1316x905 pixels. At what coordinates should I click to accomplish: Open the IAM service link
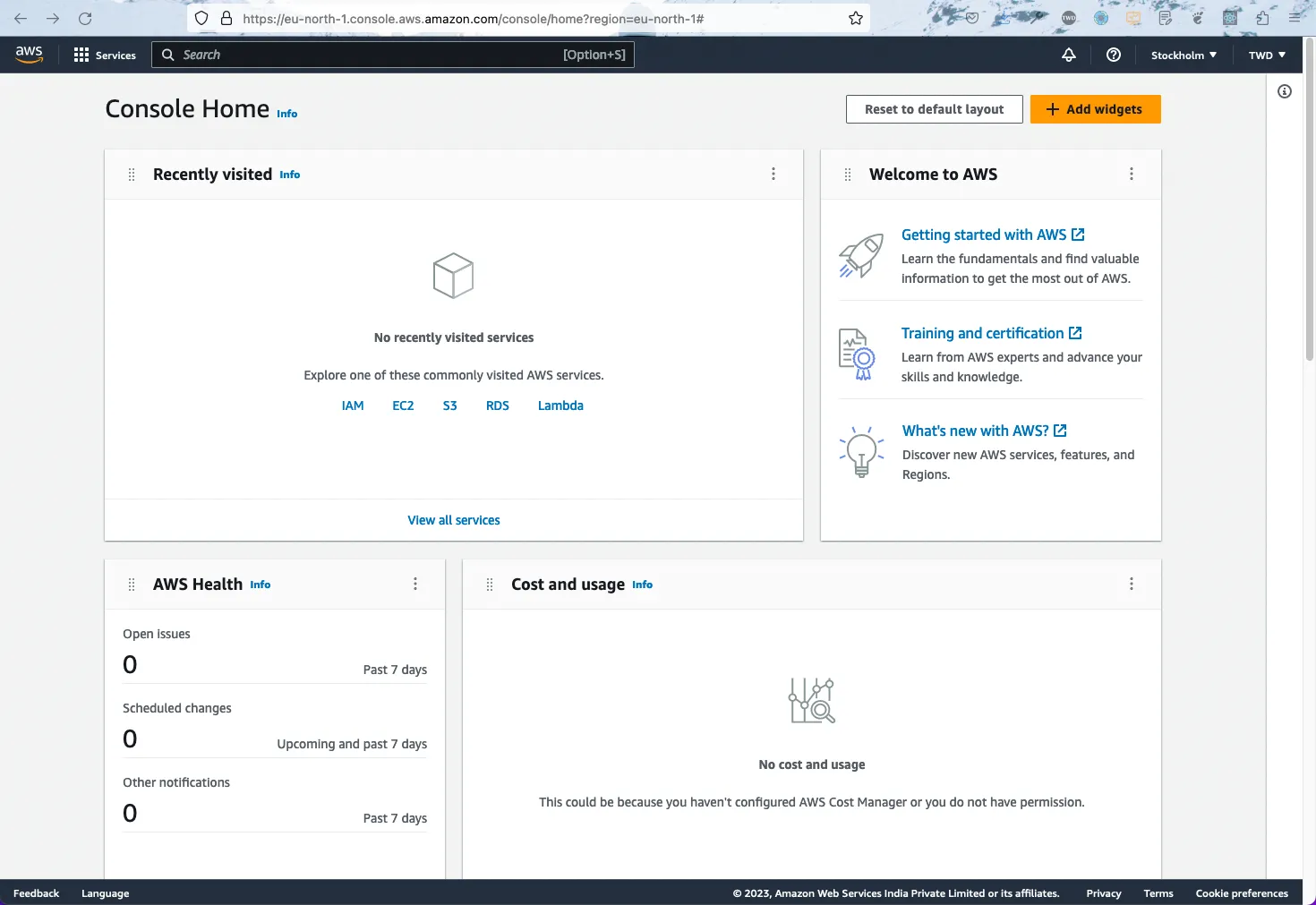coord(353,406)
